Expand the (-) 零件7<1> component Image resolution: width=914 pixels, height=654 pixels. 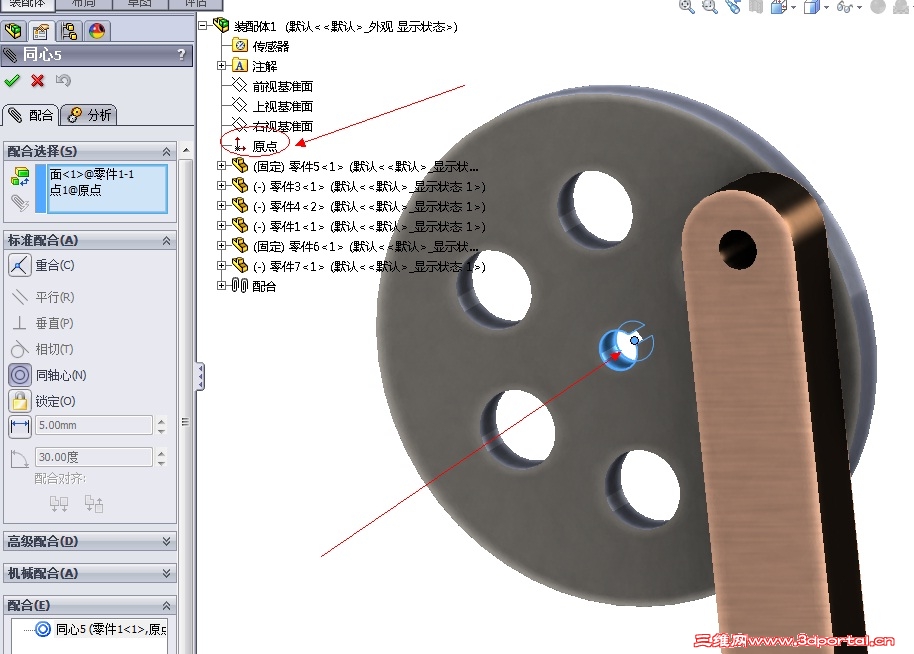click(x=222, y=266)
